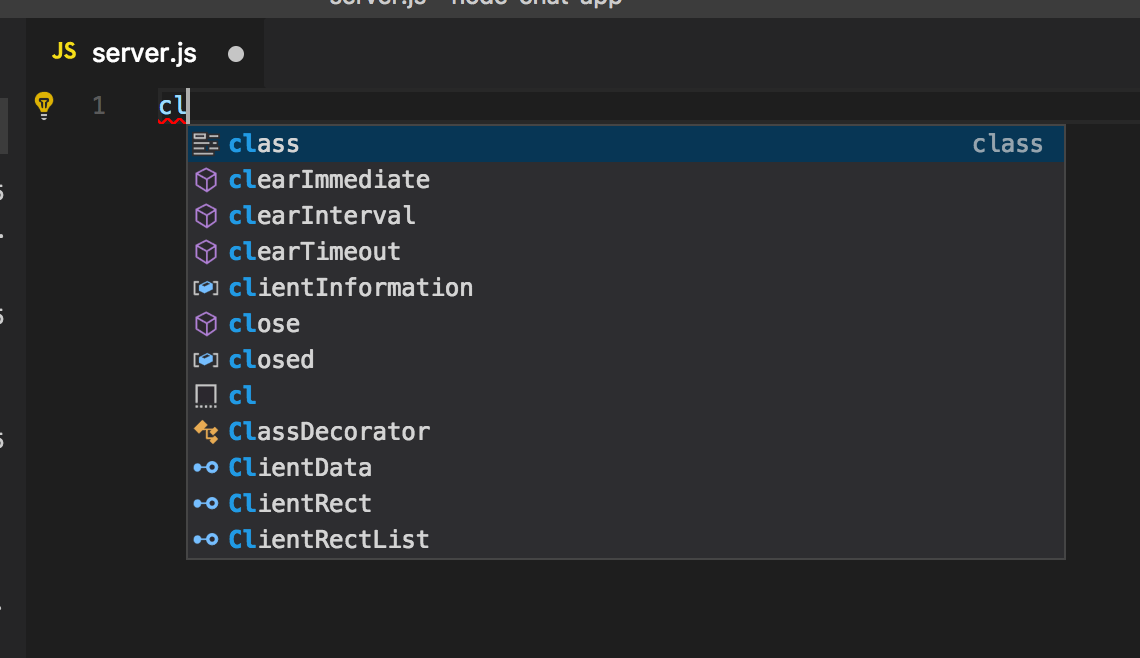The image size is (1140, 658).
Task: Choose clearTimeout from the suggestions
Action: point(626,252)
